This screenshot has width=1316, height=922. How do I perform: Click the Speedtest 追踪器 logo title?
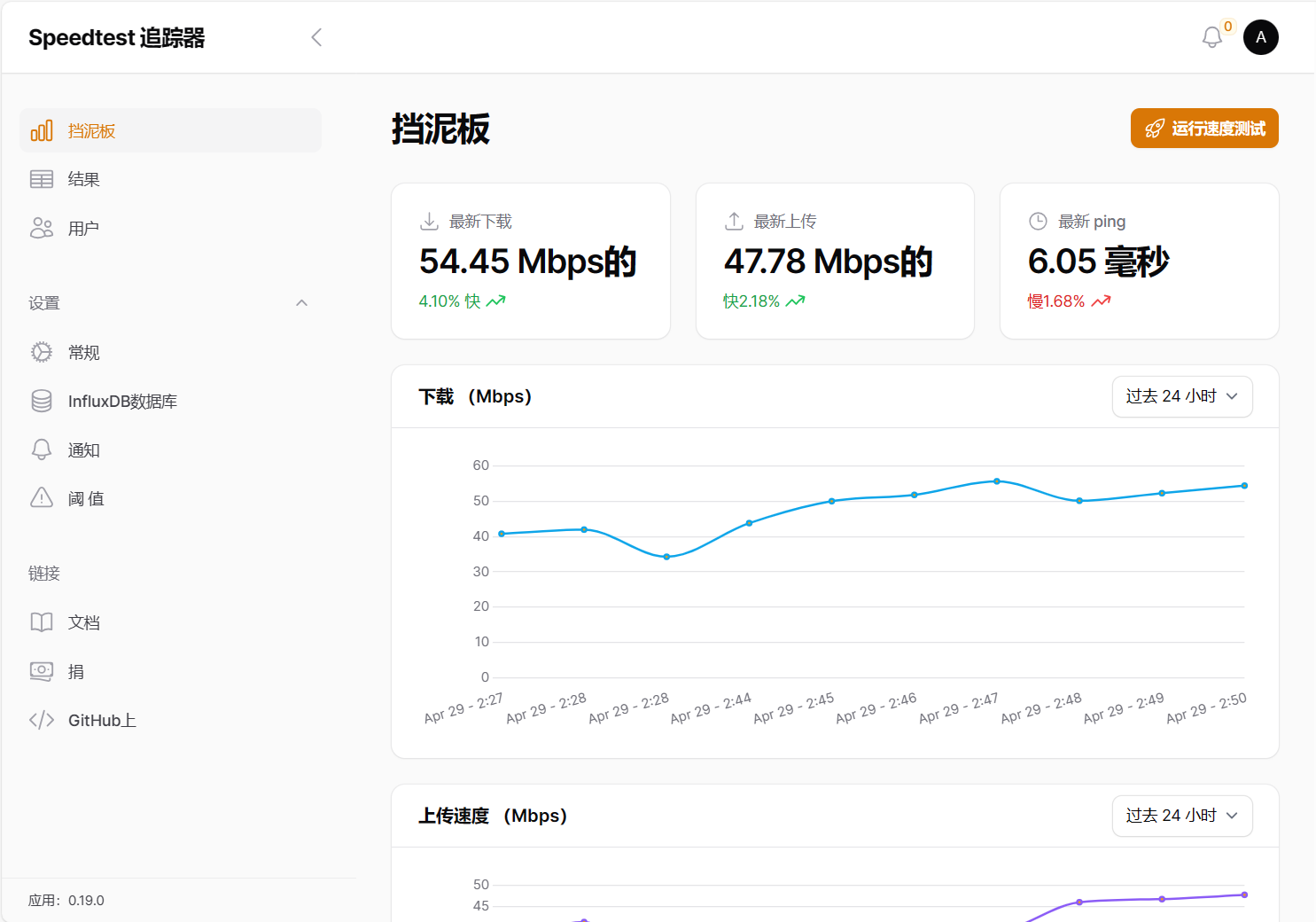click(116, 37)
